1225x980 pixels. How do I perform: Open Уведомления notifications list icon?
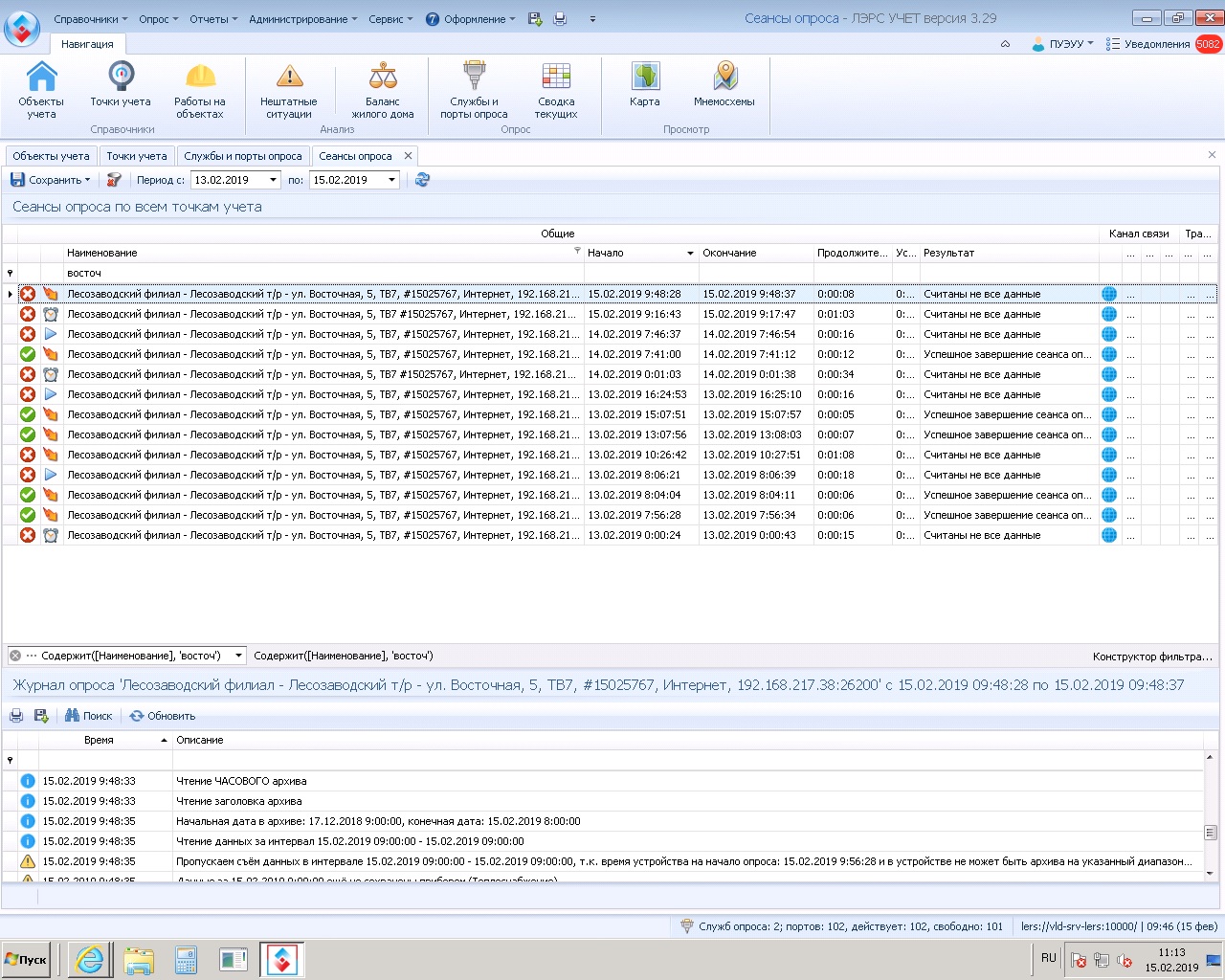(x=1113, y=44)
